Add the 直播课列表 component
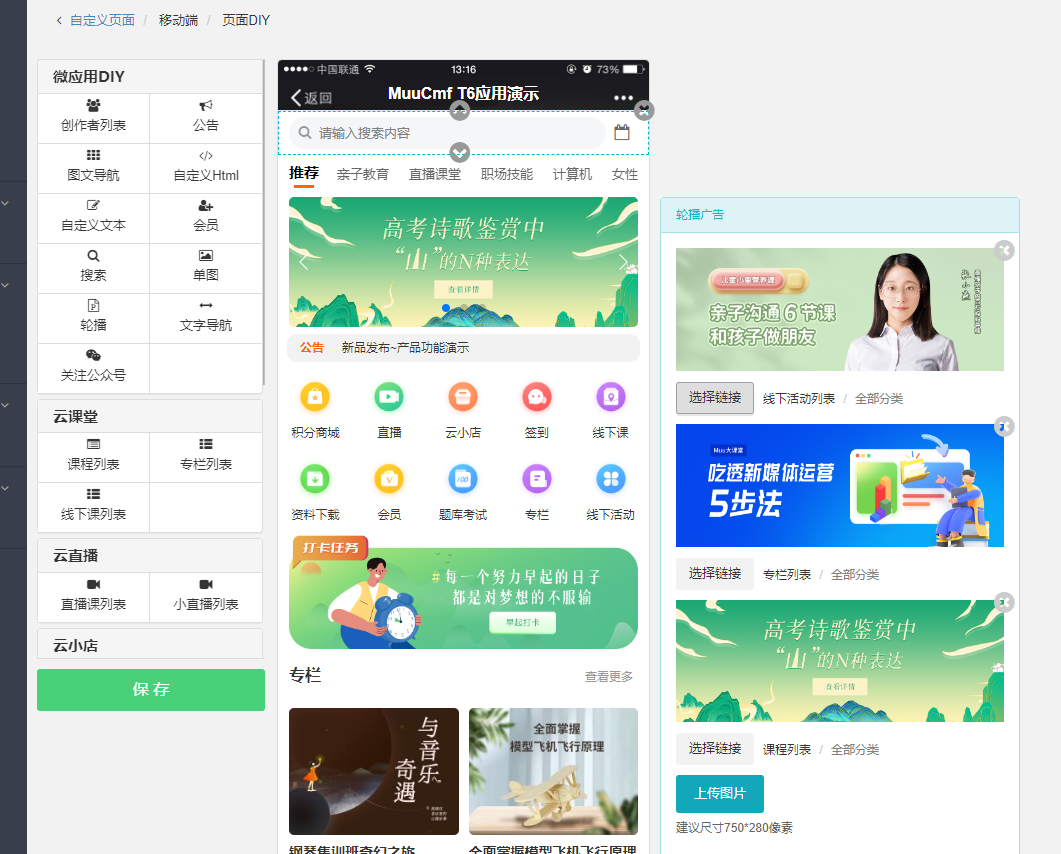Viewport: 1061px width, 854px height. pos(93,598)
